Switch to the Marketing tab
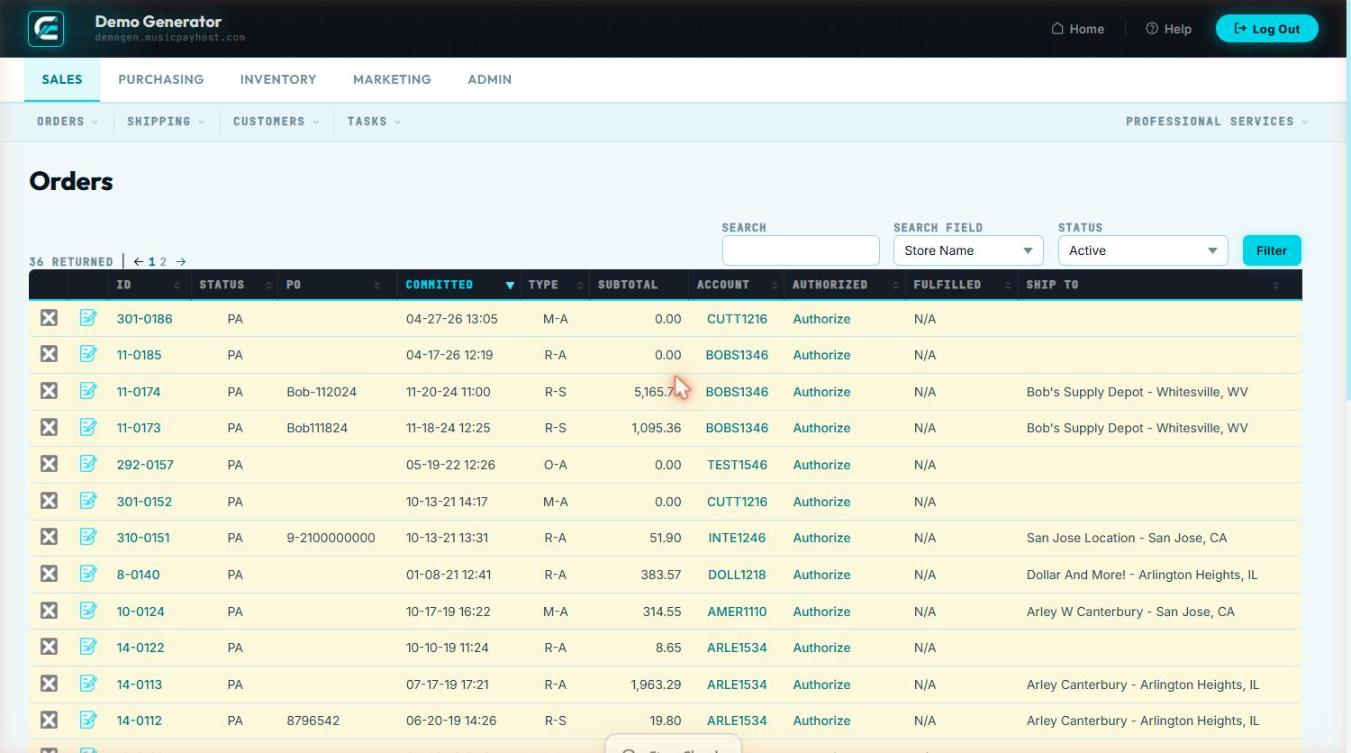 tap(392, 79)
